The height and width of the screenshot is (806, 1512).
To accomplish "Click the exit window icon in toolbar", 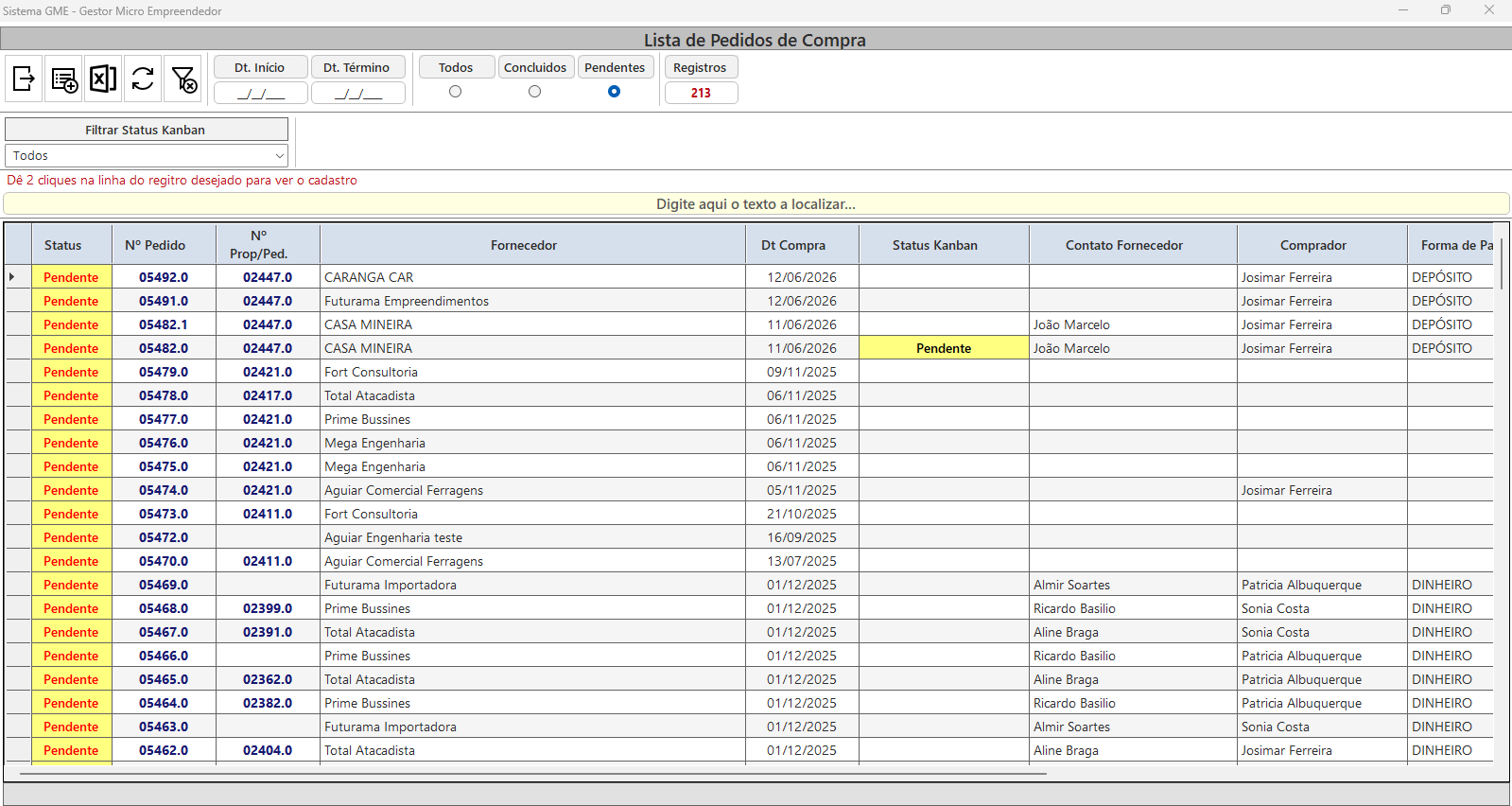I will click(24, 79).
